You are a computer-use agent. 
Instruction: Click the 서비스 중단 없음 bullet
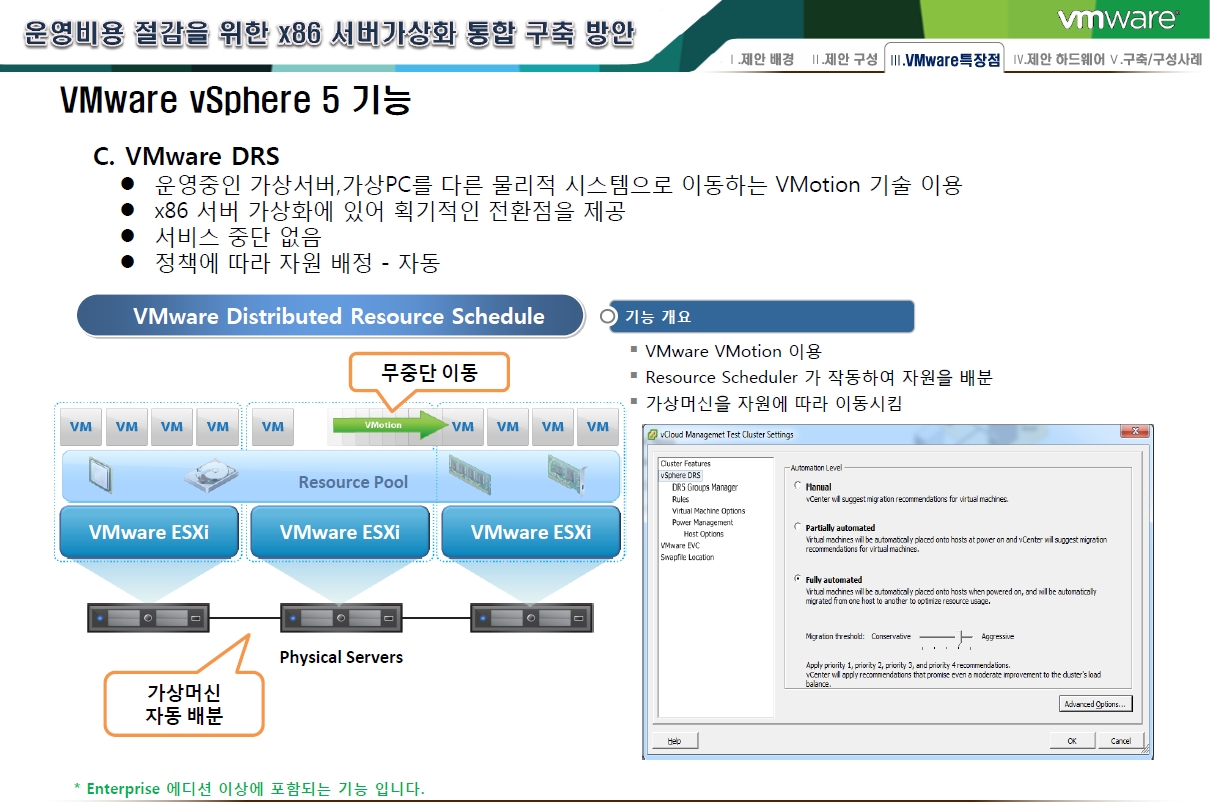[x=238, y=237]
